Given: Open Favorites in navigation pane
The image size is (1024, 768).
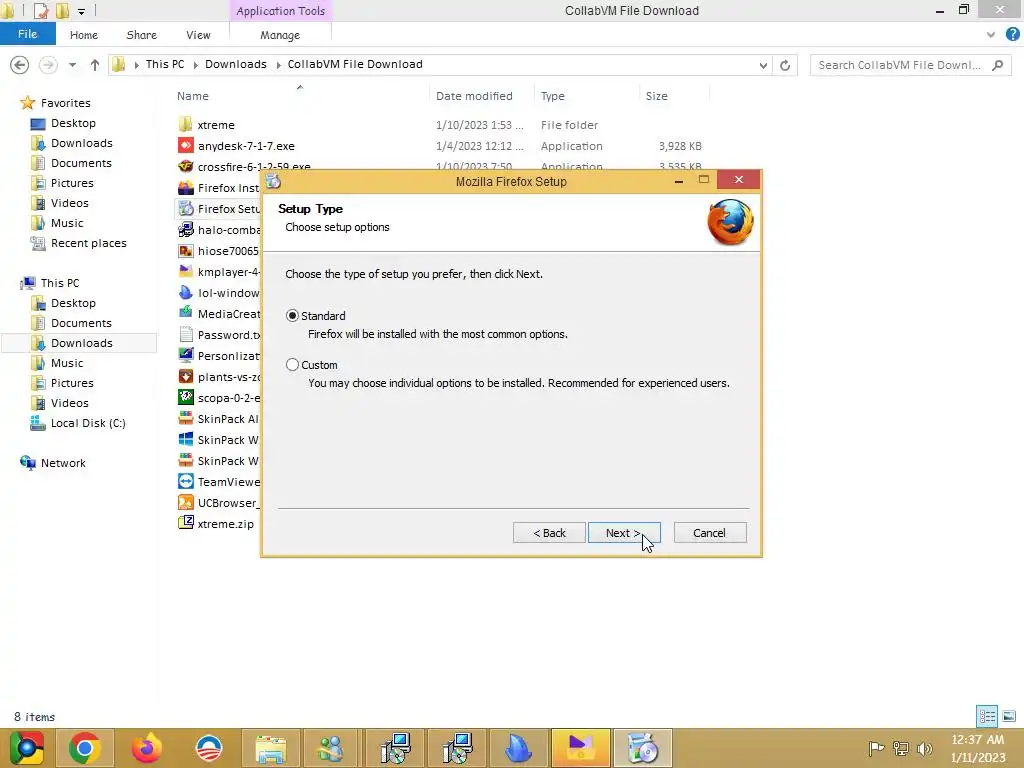Looking at the screenshot, I should (x=65, y=103).
